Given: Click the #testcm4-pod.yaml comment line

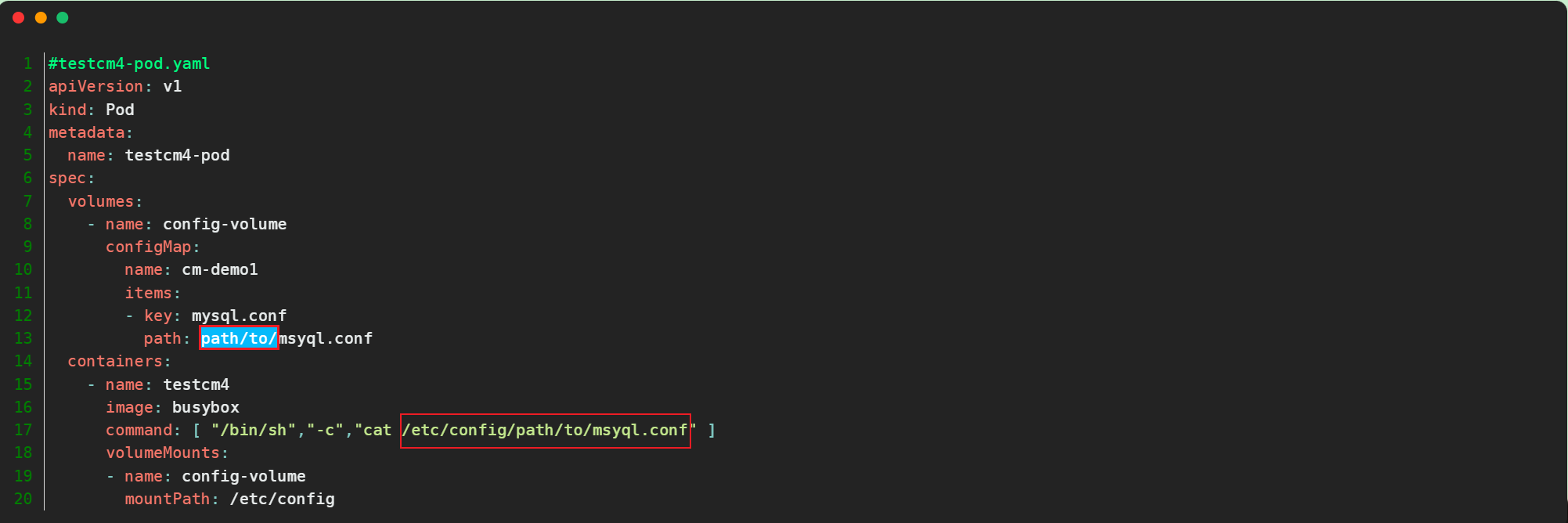Looking at the screenshot, I should click(x=129, y=63).
